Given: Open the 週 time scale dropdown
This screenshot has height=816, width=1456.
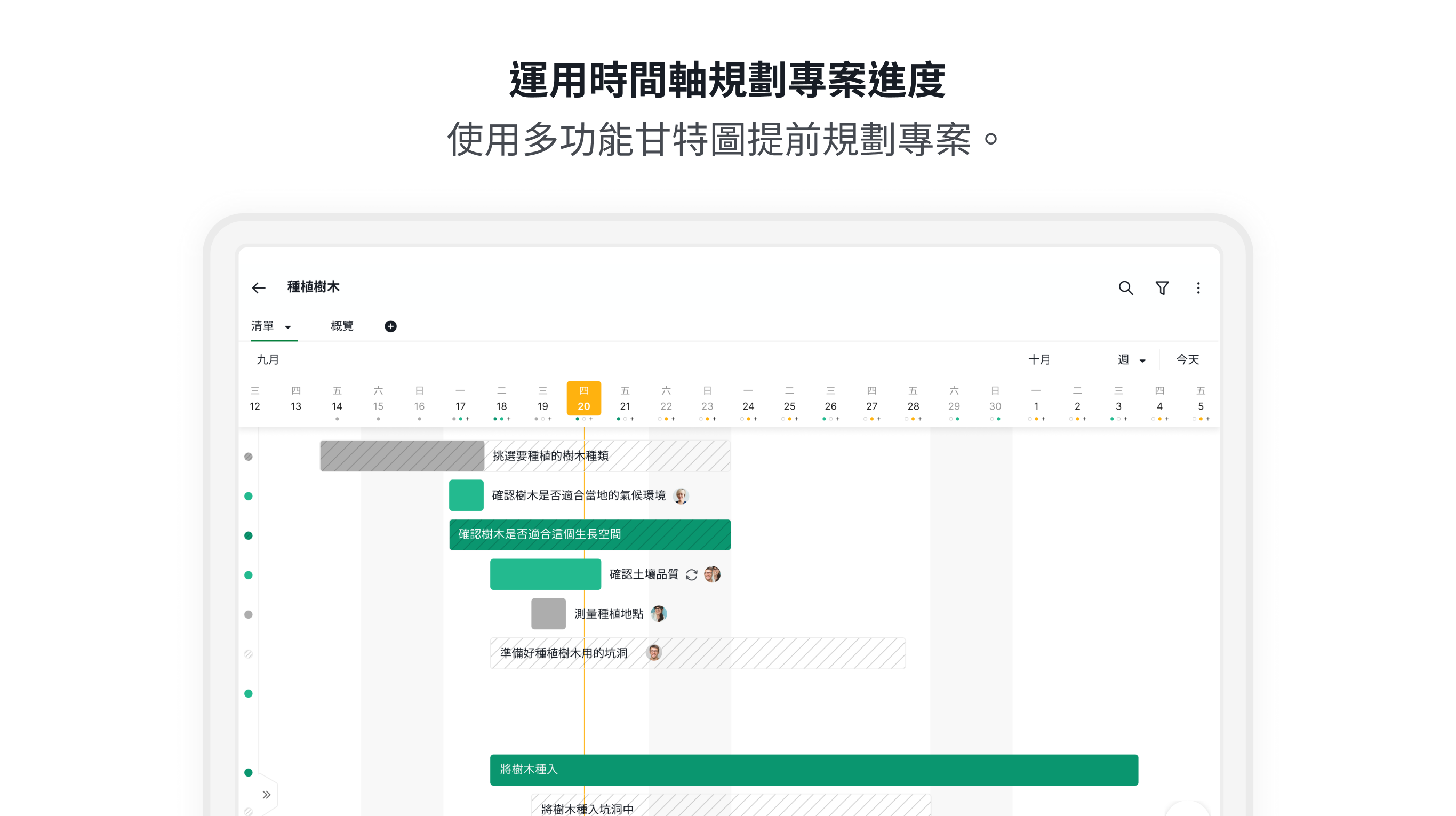Looking at the screenshot, I should pyautogui.click(x=1131, y=360).
